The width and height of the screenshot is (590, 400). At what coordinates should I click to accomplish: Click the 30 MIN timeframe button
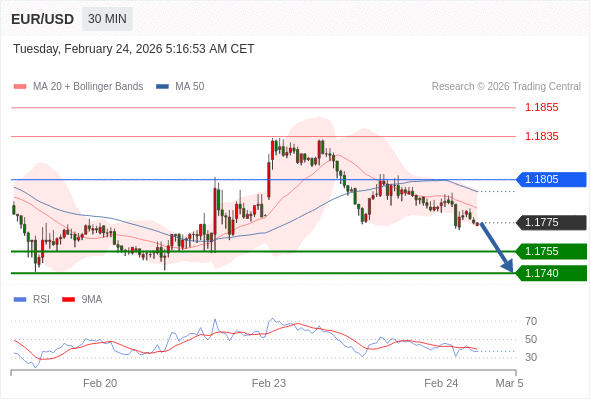click(107, 19)
